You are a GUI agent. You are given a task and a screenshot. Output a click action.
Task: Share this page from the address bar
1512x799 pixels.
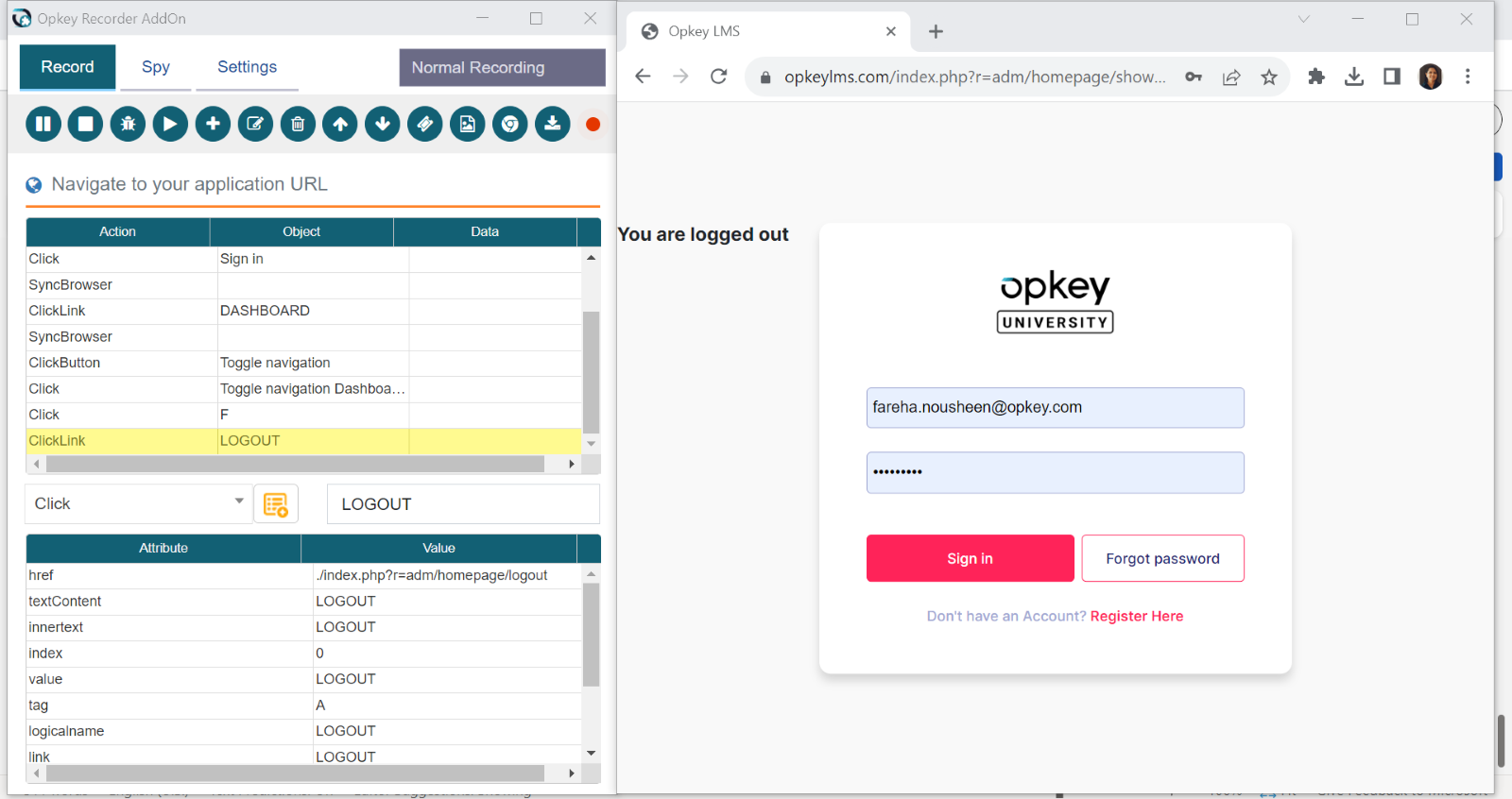pos(1231,77)
